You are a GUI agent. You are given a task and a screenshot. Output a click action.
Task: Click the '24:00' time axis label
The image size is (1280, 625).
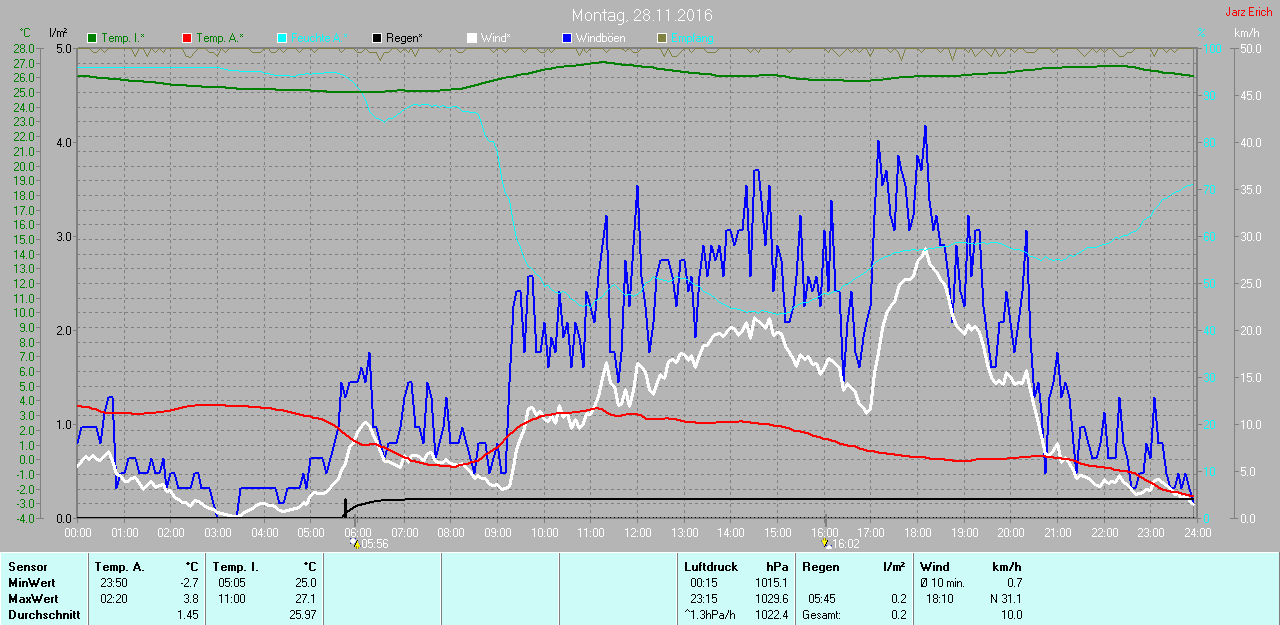pos(1197,532)
